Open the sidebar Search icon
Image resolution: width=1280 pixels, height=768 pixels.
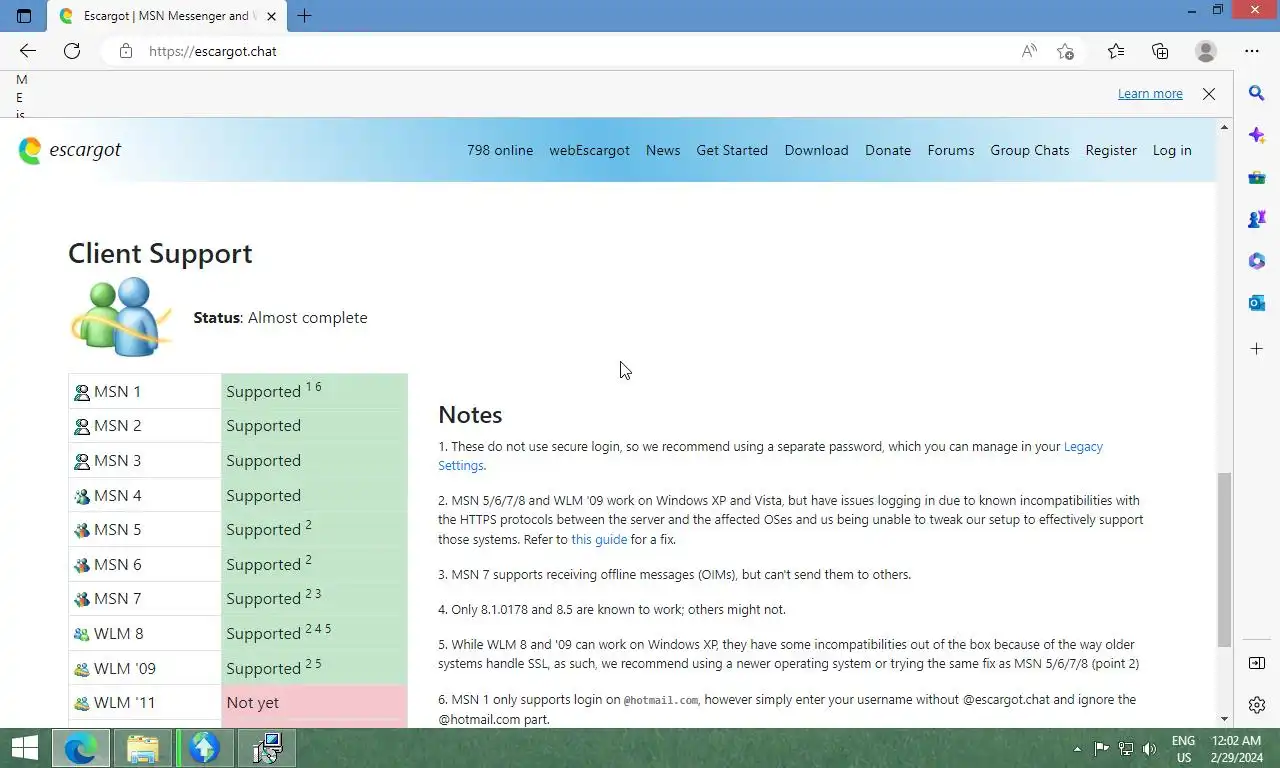pyautogui.click(x=1257, y=93)
